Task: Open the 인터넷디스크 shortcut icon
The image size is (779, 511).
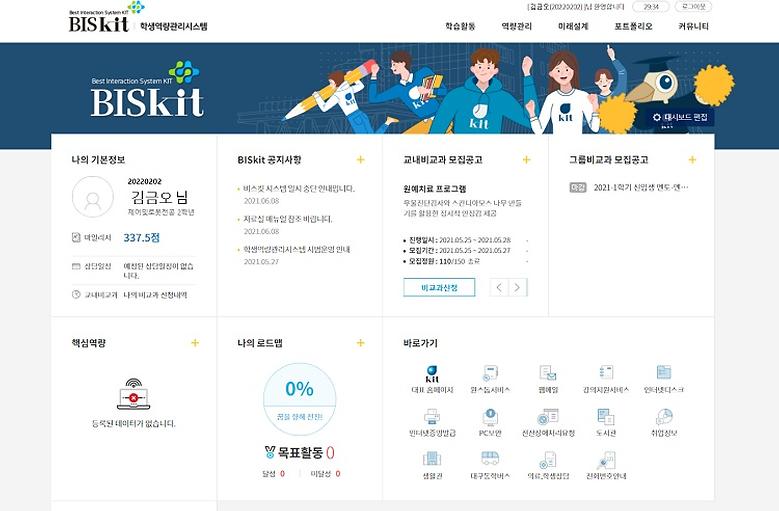Action: tap(664, 372)
